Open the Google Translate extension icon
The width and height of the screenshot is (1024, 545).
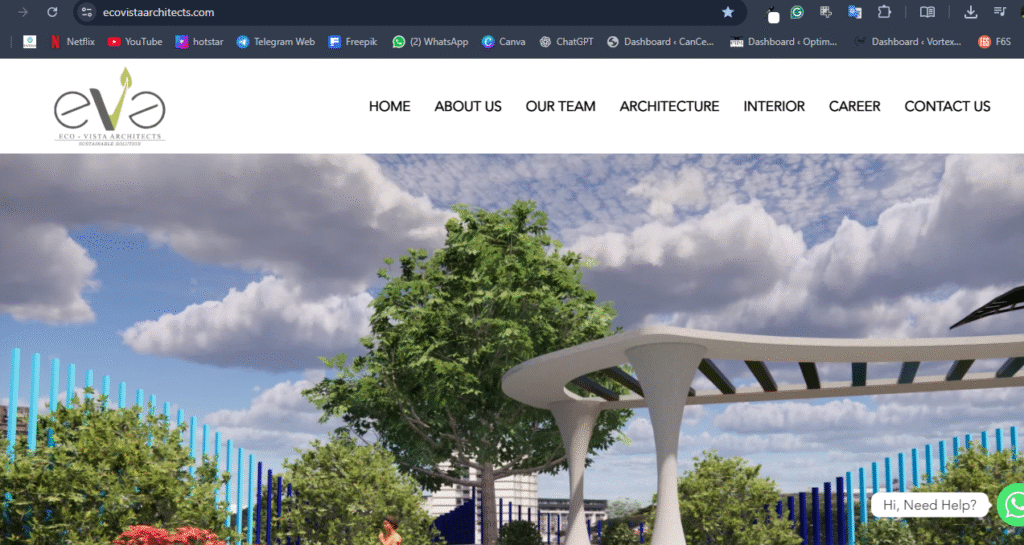pyautogui.click(x=855, y=12)
